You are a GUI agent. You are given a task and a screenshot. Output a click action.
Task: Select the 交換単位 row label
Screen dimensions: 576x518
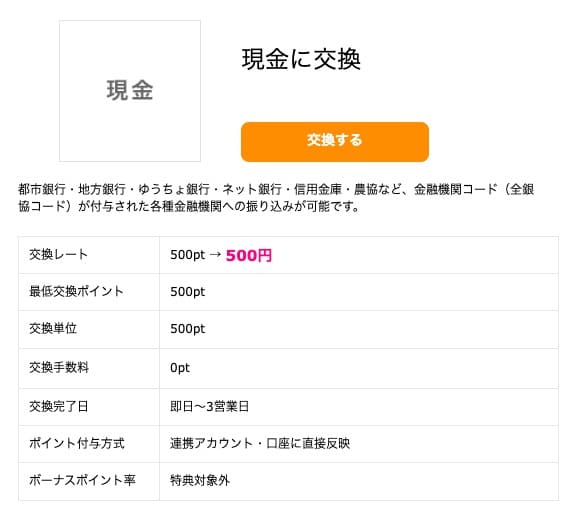tap(53, 328)
